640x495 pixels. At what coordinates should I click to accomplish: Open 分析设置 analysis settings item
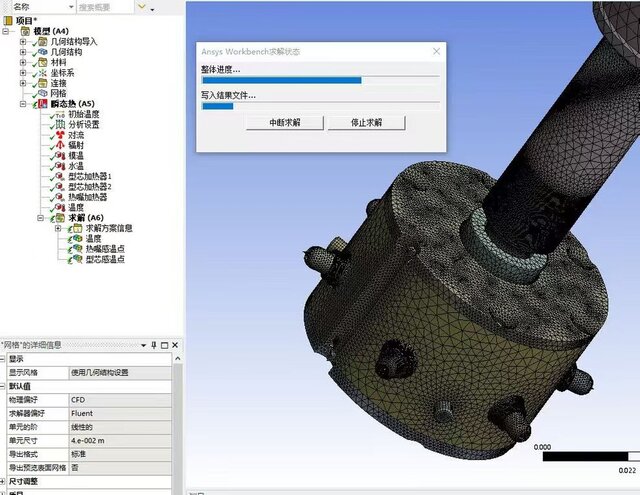pos(84,124)
